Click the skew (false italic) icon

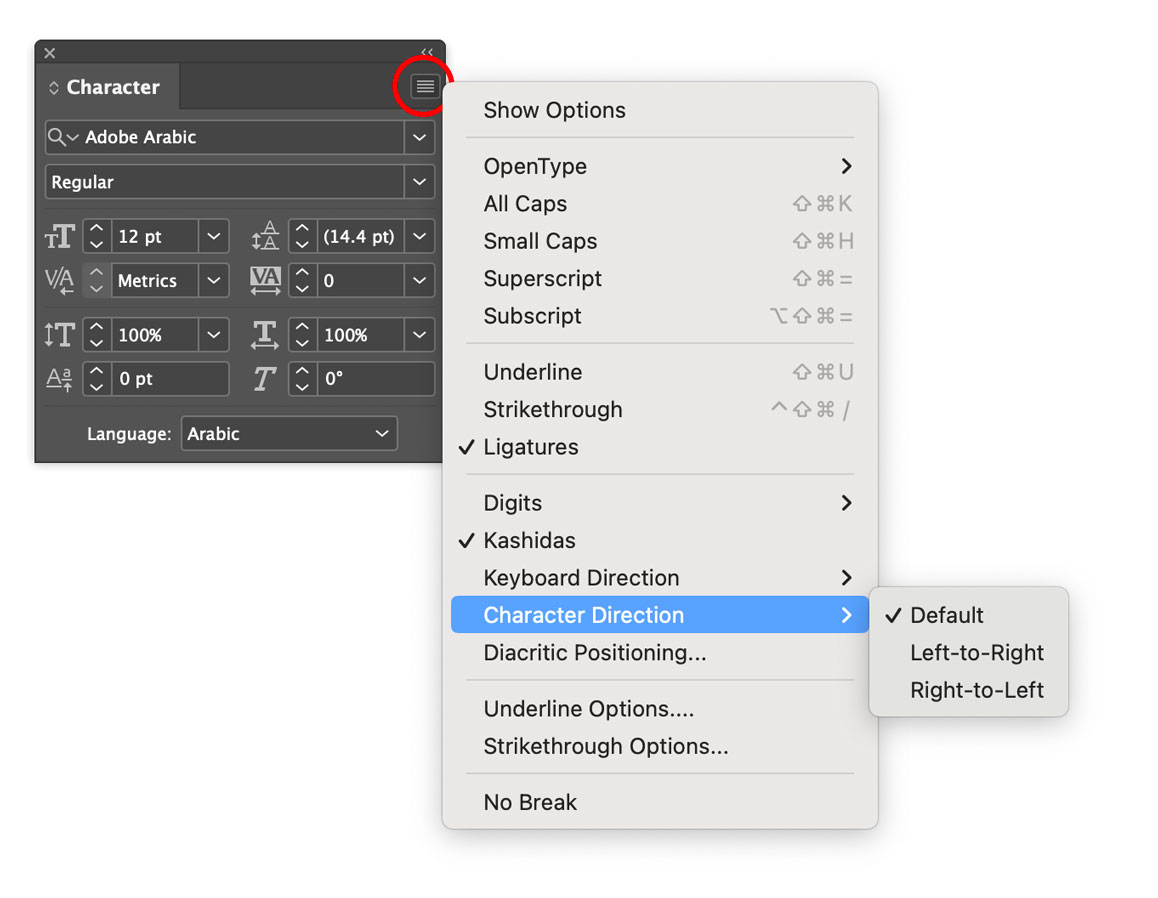pos(264,378)
